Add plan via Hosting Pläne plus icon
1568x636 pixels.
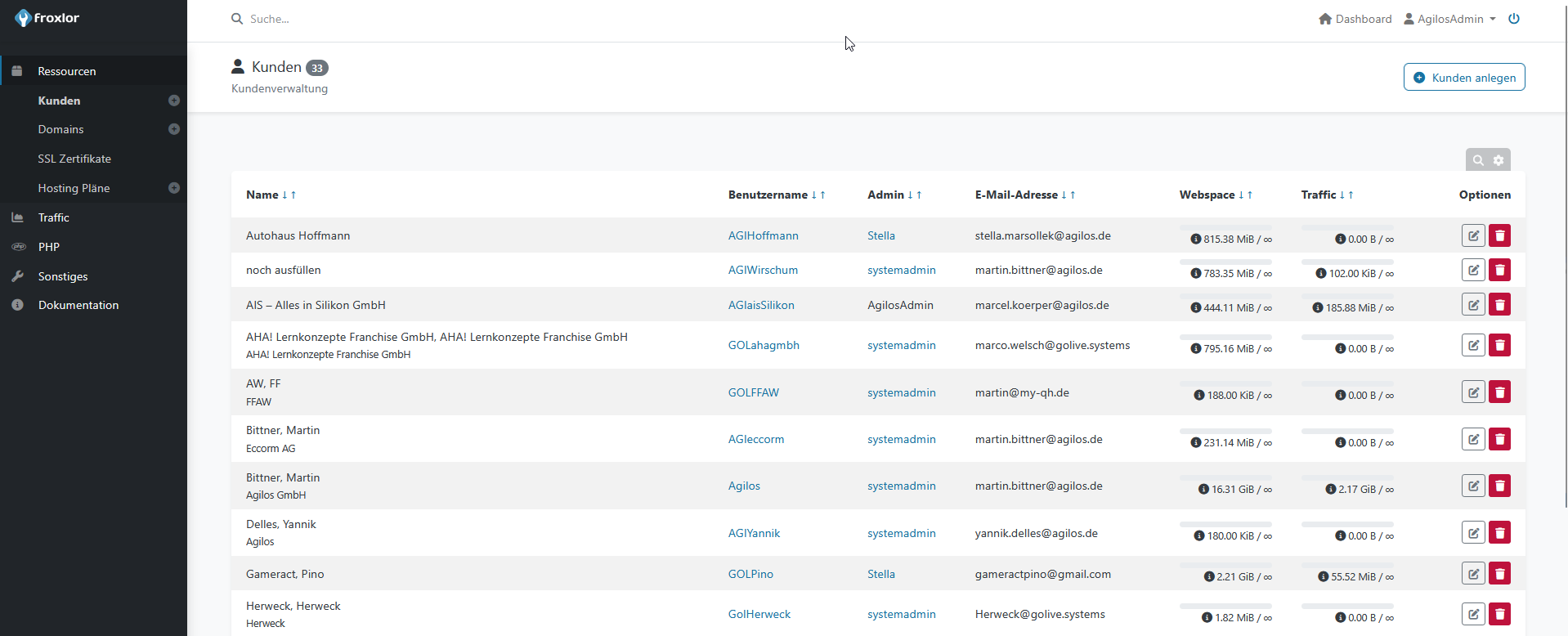[174, 188]
